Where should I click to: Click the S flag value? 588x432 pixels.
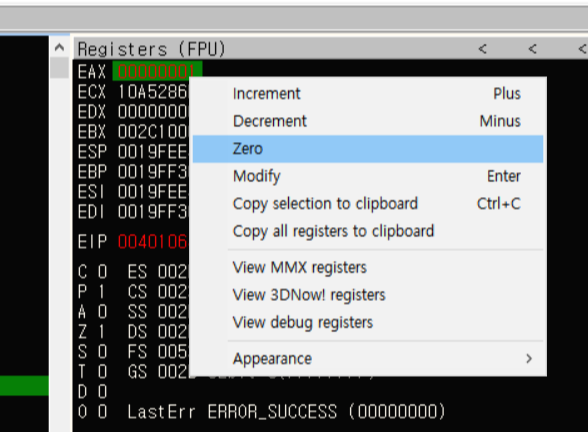102,352
